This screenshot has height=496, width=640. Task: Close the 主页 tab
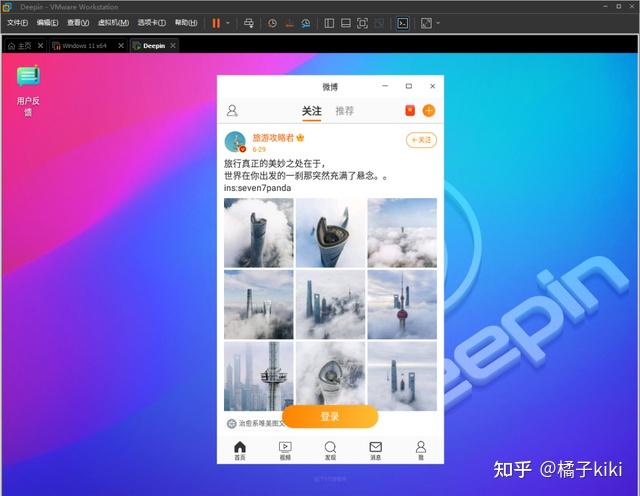40,46
